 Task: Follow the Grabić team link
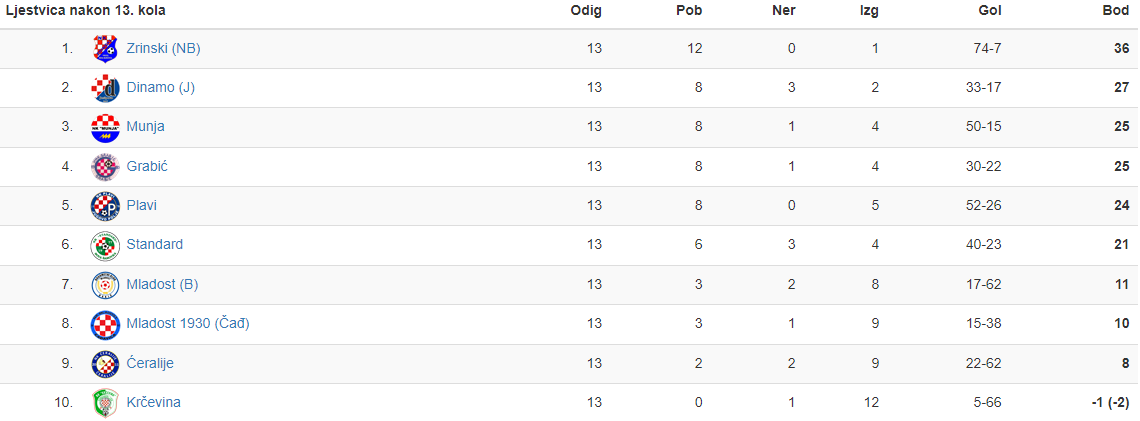pyautogui.click(x=148, y=167)
